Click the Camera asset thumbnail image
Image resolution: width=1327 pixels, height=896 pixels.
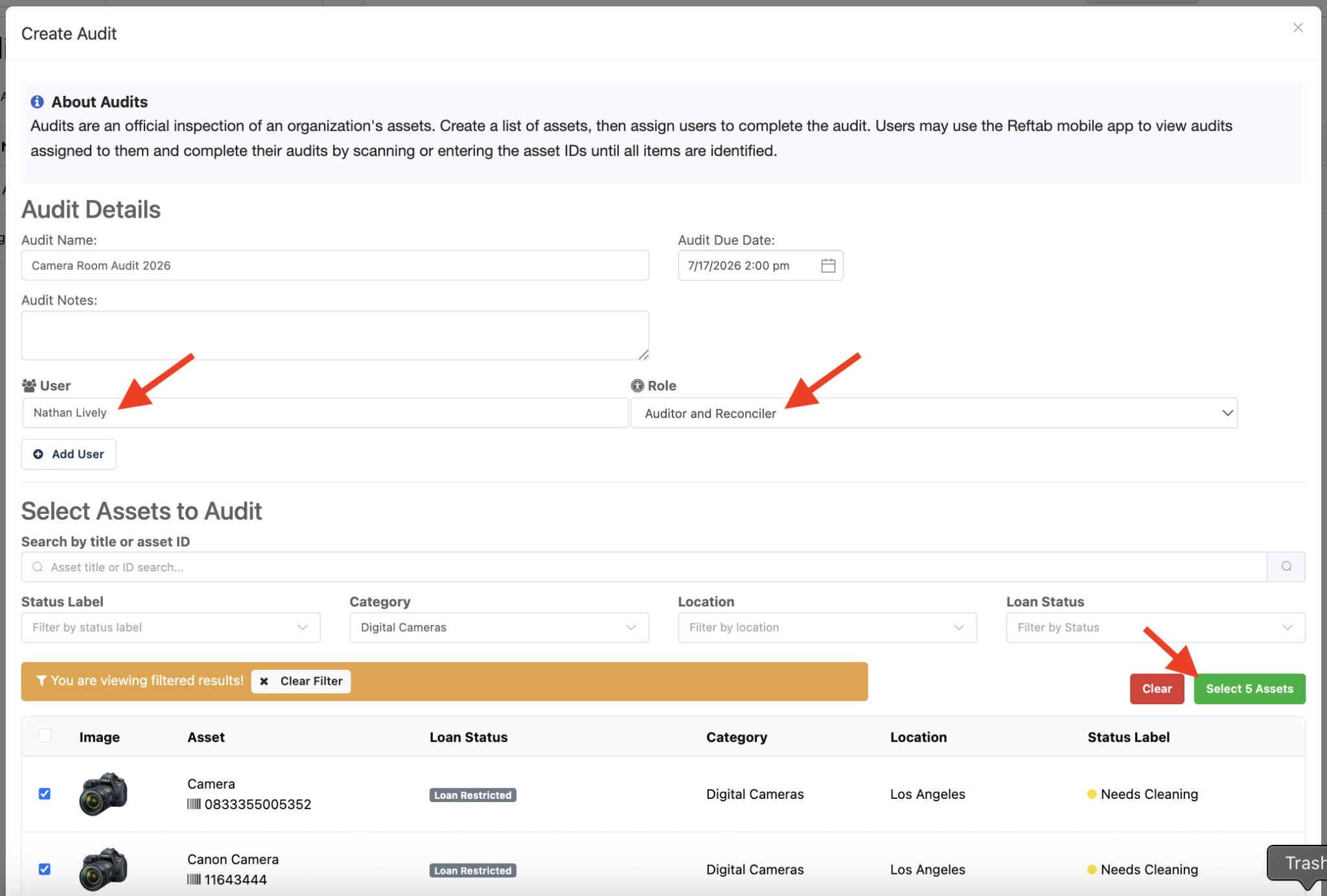(103, 794)
